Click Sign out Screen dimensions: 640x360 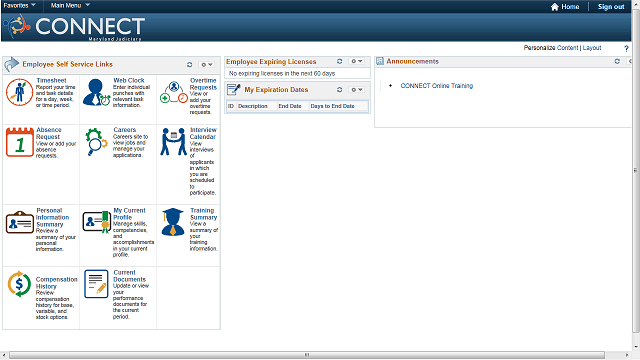611,7
